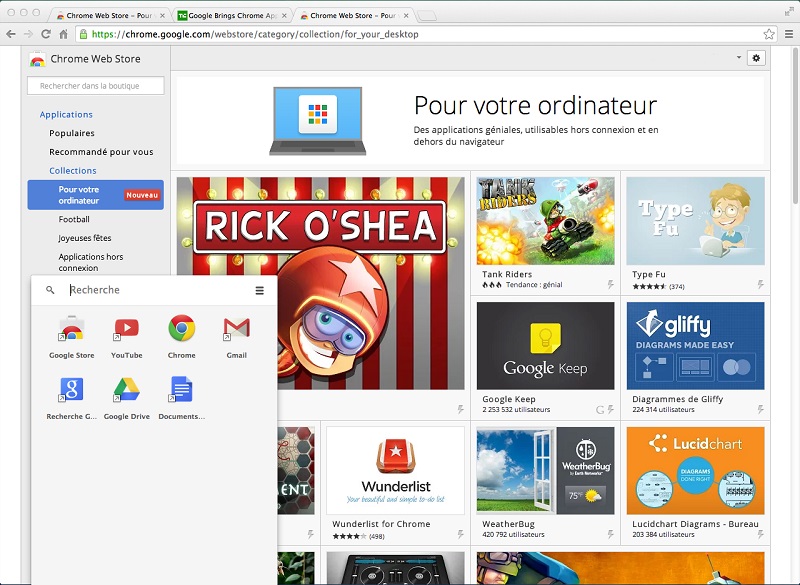Go to the browser home page icon
Image resolution: width=800 pixels, height=585 pixels.
coord(63,34)
